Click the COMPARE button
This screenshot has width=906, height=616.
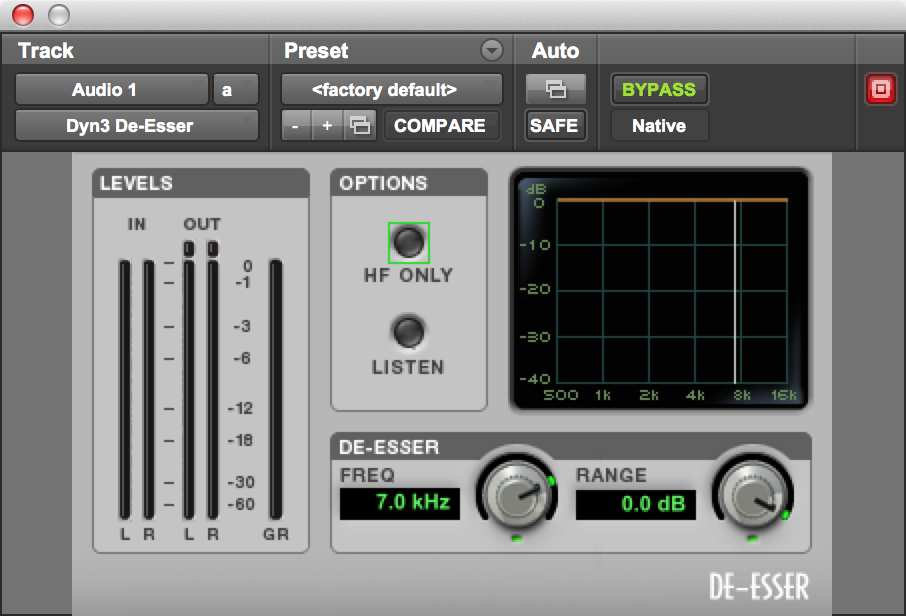coord(440,125)
